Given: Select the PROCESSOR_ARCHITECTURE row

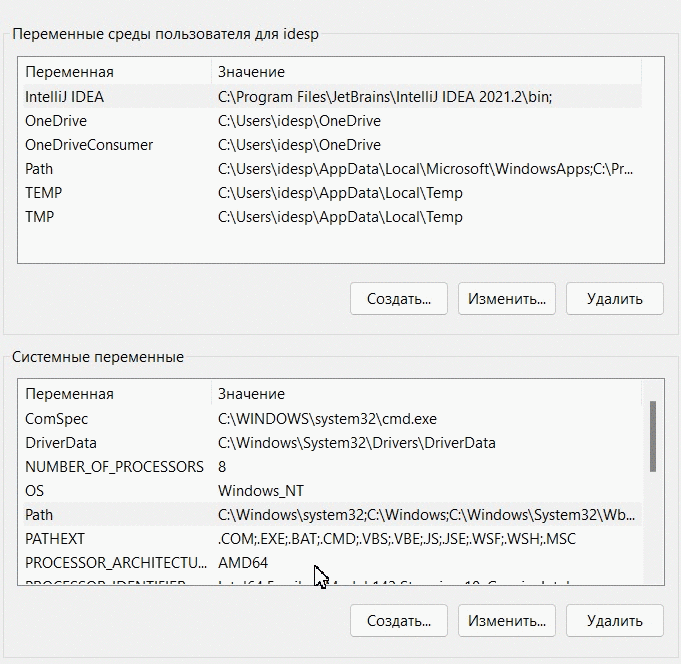Looking at the screenshot, I should (332, 562).
